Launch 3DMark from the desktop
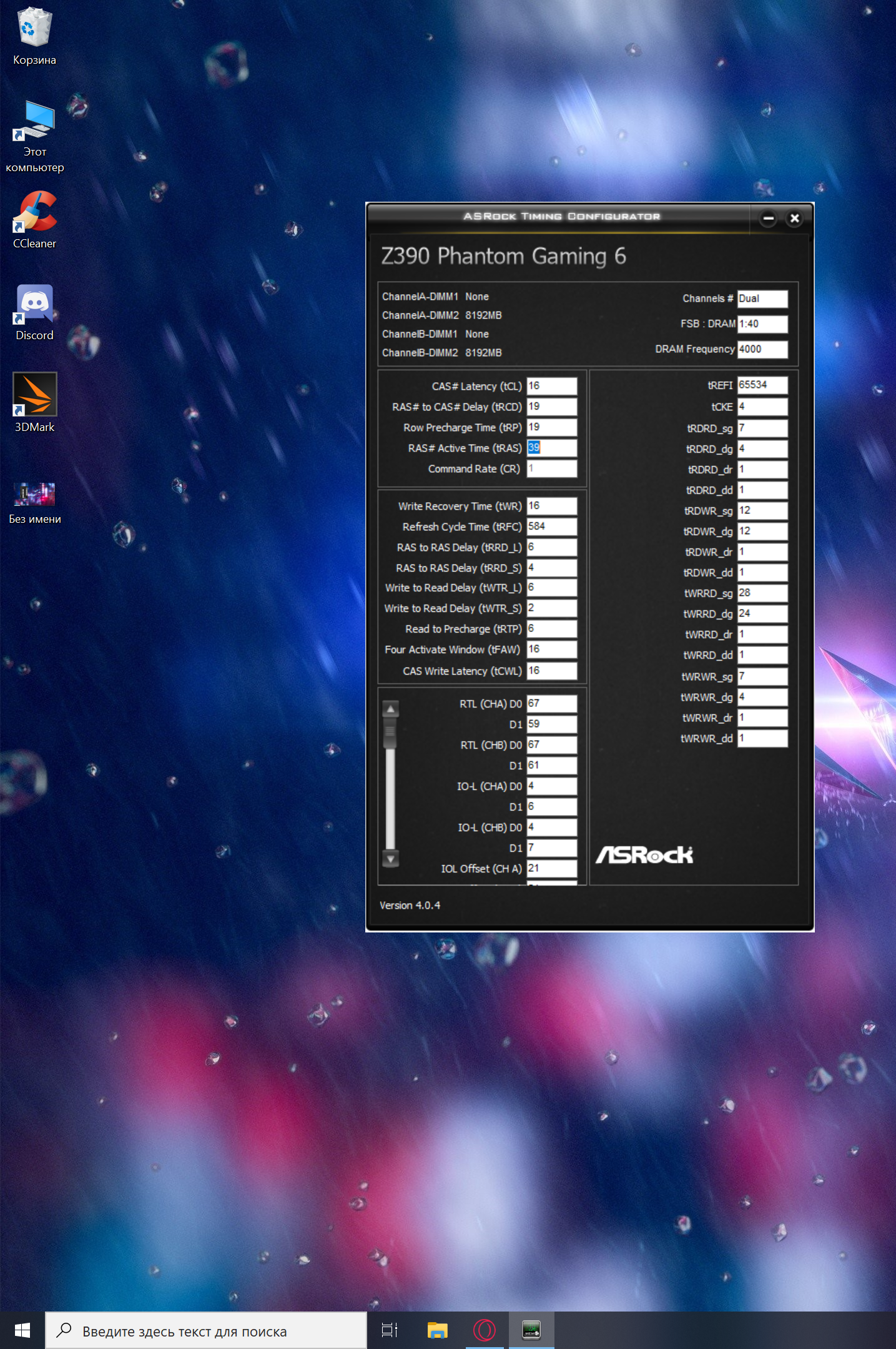This screenshot has width=896, height=1349. (34, 403)
